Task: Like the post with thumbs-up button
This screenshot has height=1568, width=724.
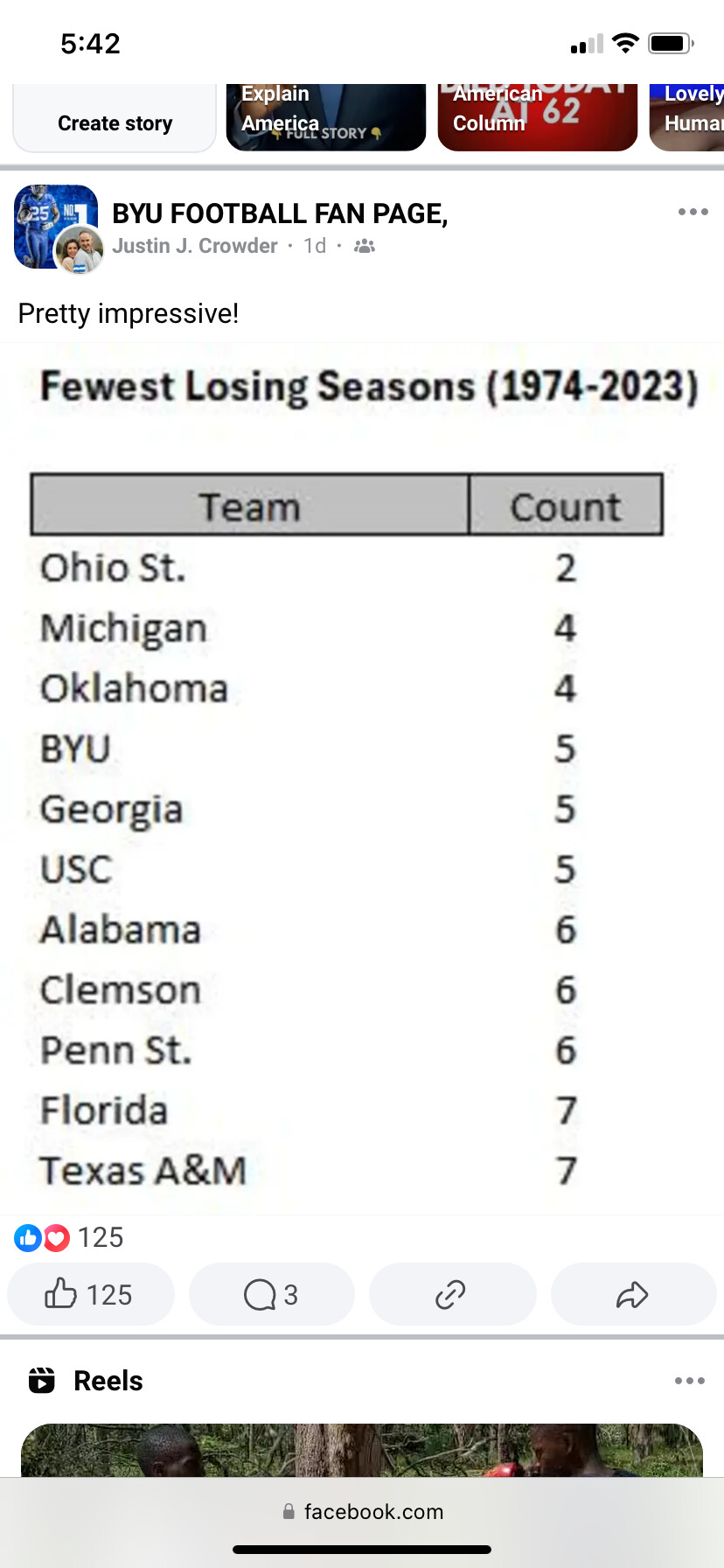Action: [91, 1294]
